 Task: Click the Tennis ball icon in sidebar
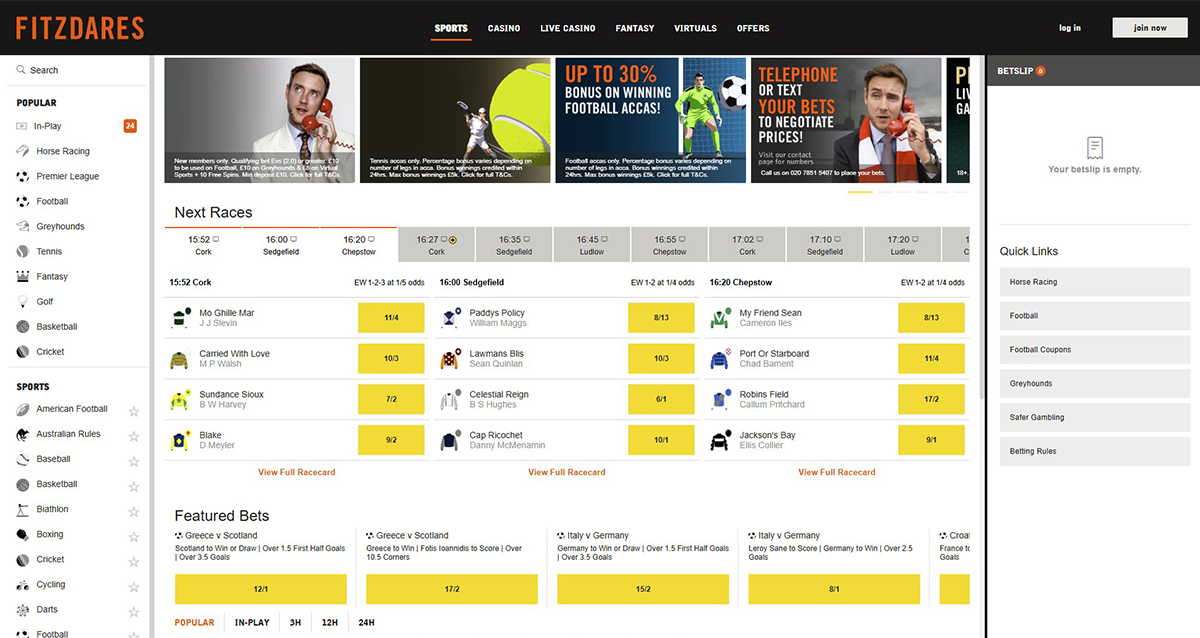[x=23, y=251]
